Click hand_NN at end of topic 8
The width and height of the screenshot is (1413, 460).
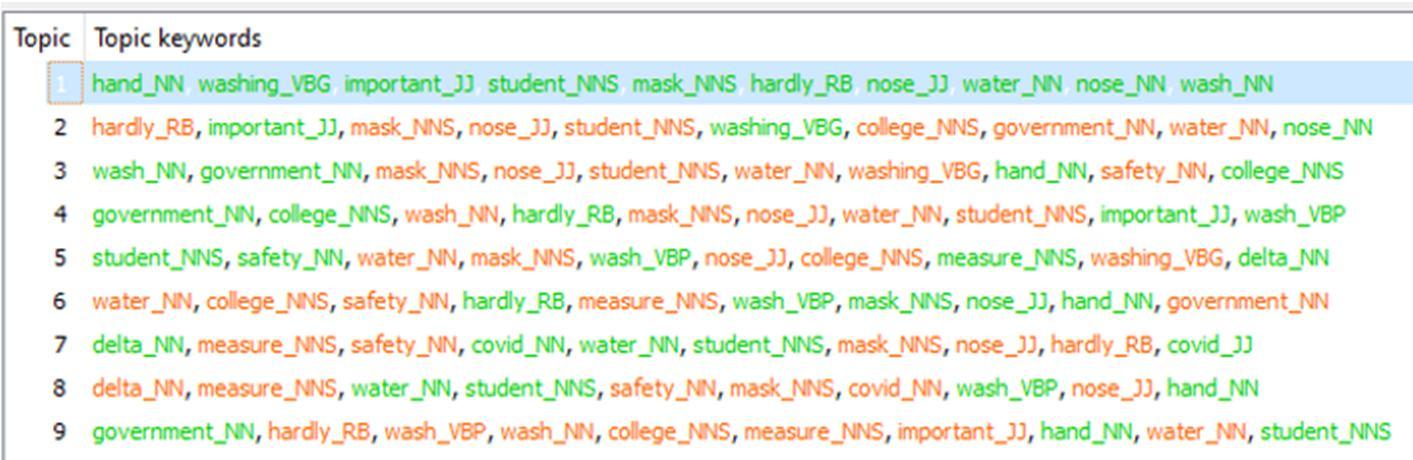(1212, 388)
